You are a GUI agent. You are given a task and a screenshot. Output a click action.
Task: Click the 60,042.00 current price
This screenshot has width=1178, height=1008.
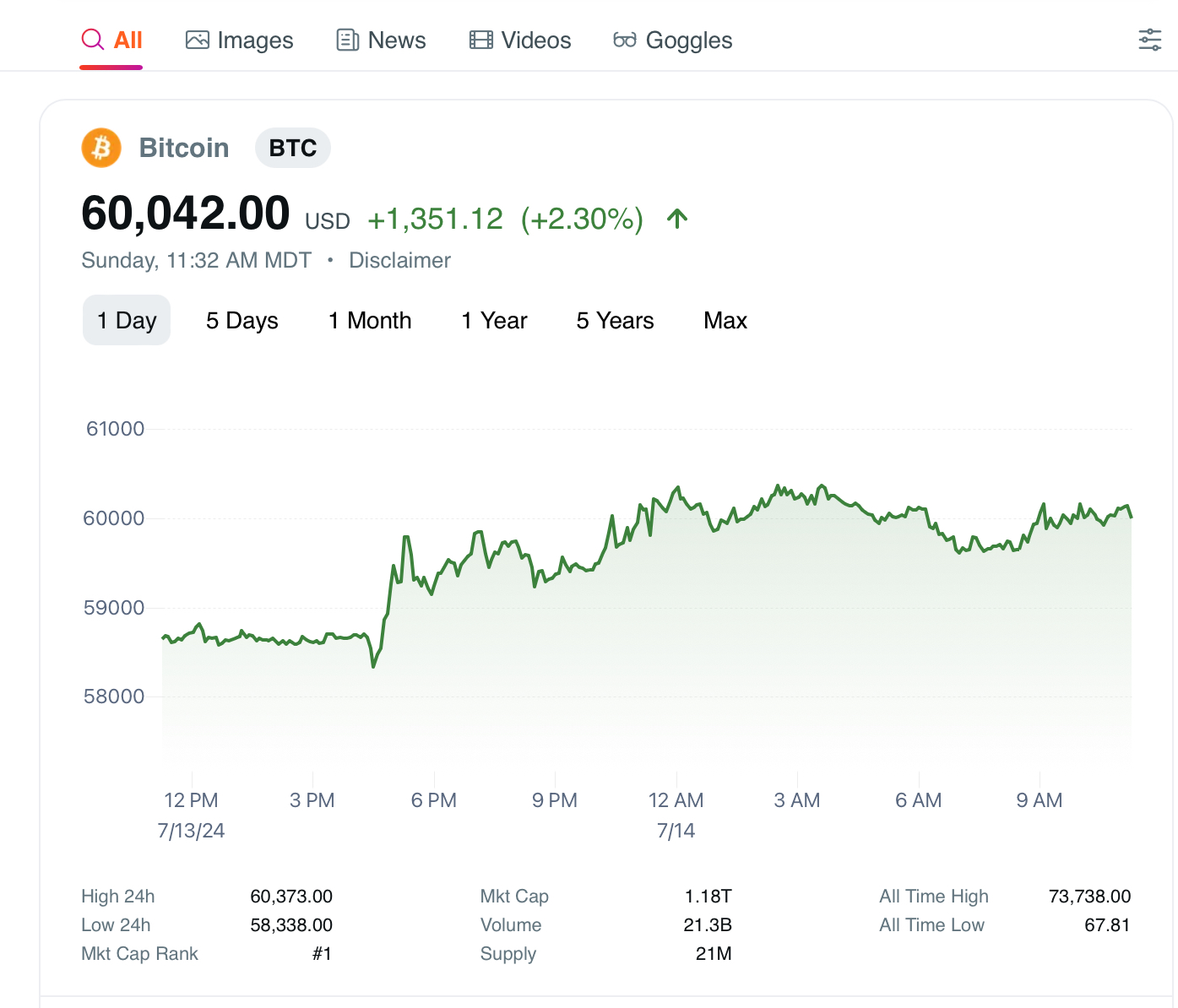click(x=186, y=213)
